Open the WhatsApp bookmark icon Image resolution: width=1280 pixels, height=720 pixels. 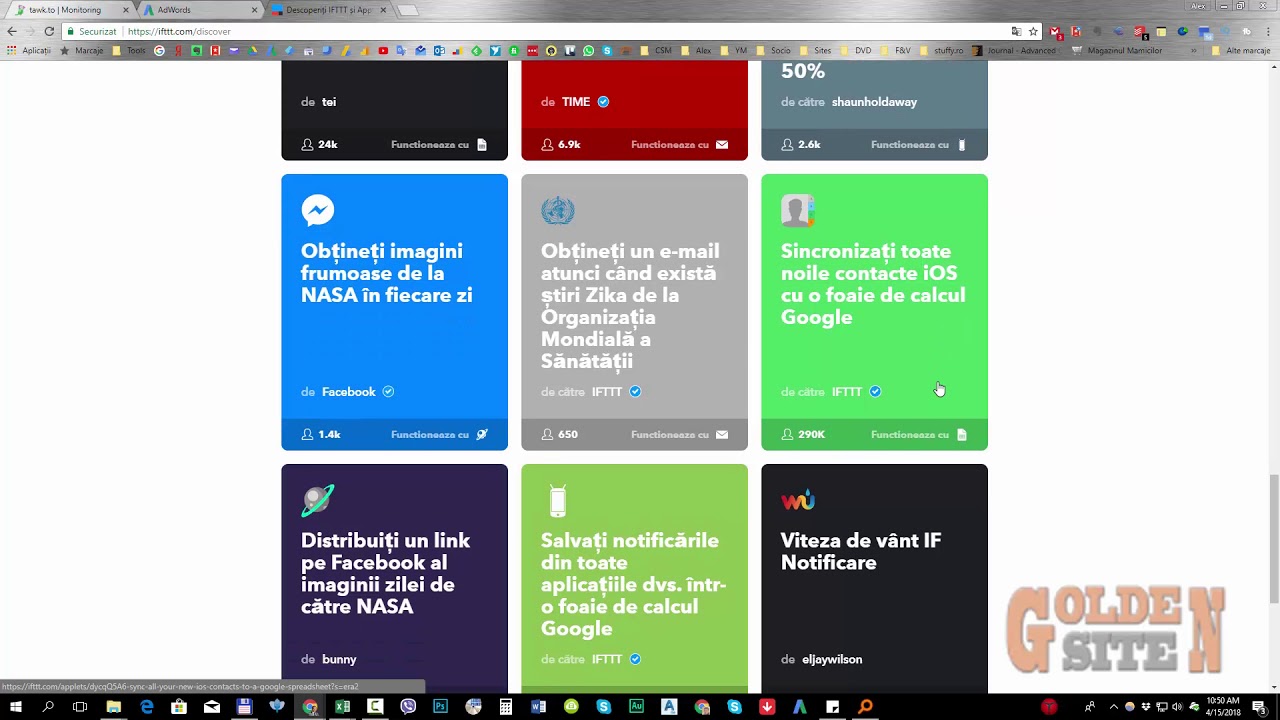[588, 50]
